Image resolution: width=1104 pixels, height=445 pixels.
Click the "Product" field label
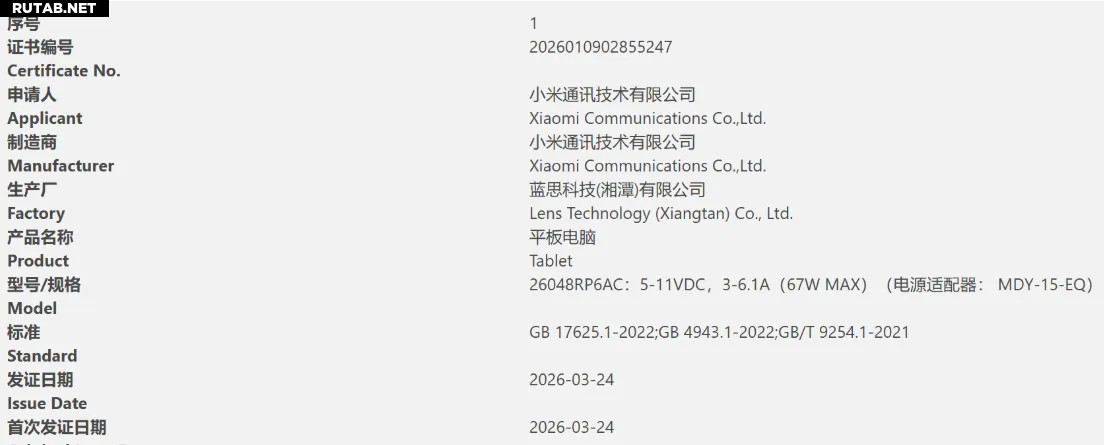pos(38,261)
